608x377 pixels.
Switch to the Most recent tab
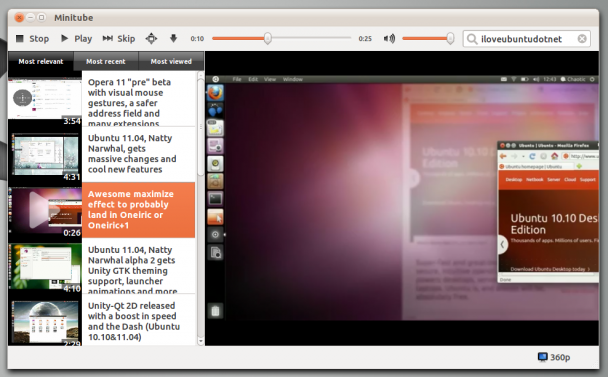point(105,61)
